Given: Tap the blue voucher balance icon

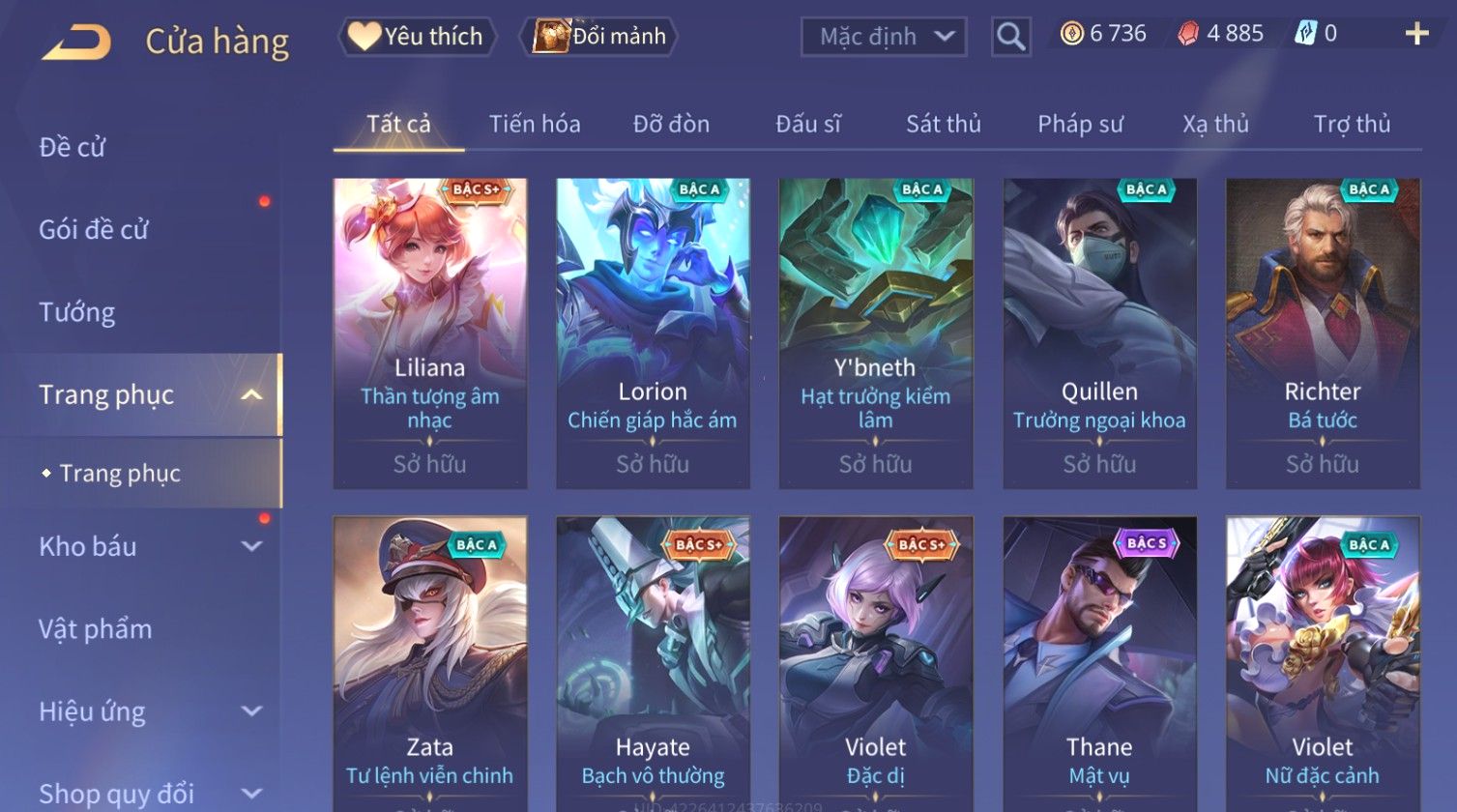Looking at the screenshot, I should coord(1305,35).
